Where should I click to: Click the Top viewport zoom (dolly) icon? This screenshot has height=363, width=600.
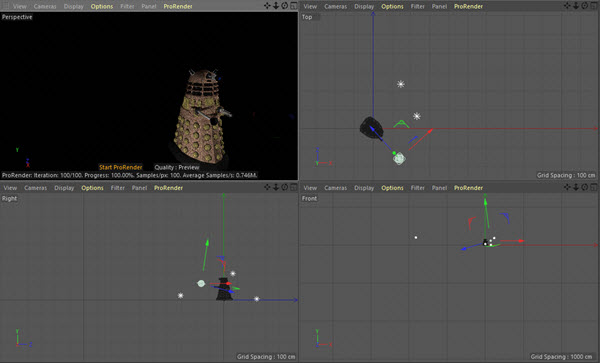(576, 6)
